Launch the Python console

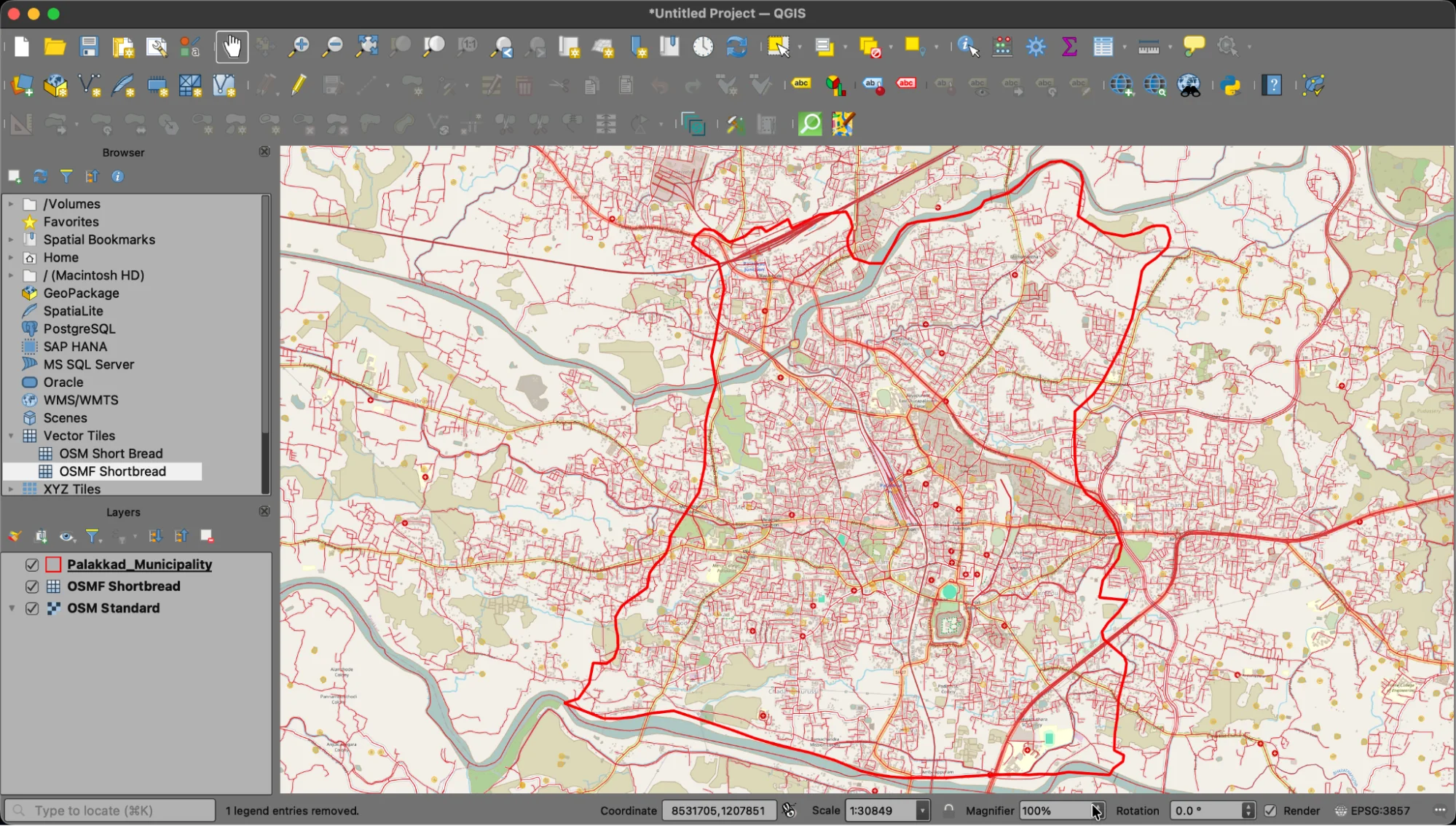[1230, 85]
